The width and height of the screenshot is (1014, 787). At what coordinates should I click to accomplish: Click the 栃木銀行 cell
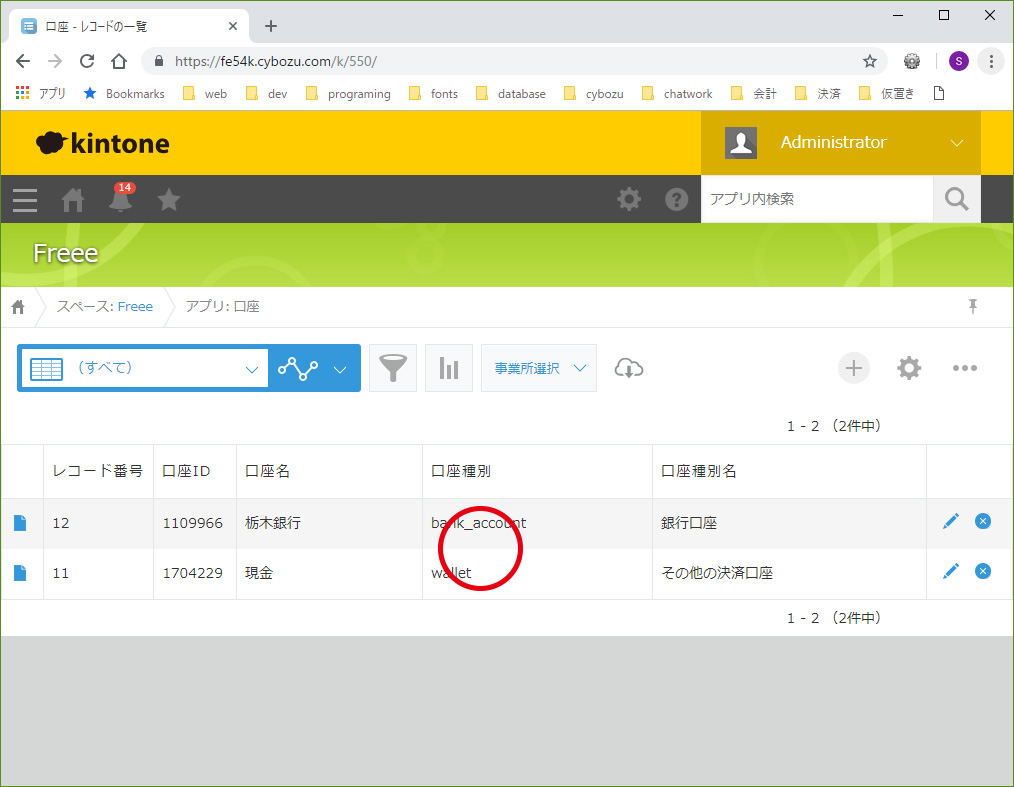click(329, 523)
